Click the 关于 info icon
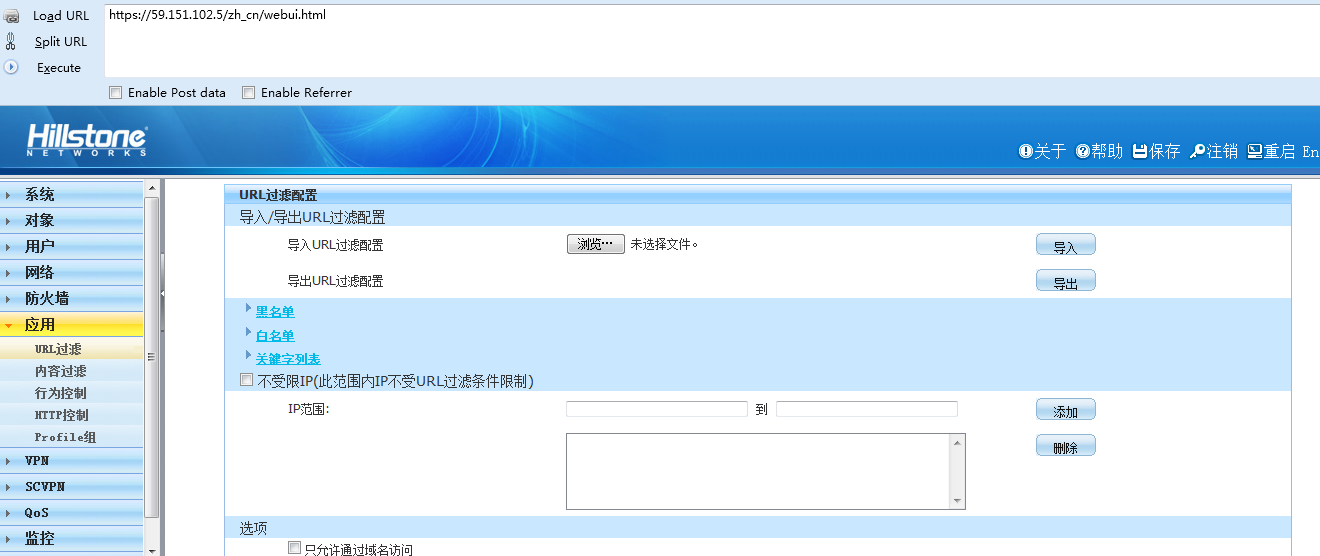This screenshot has height=556, width=1320. [x=1025, y=151]
